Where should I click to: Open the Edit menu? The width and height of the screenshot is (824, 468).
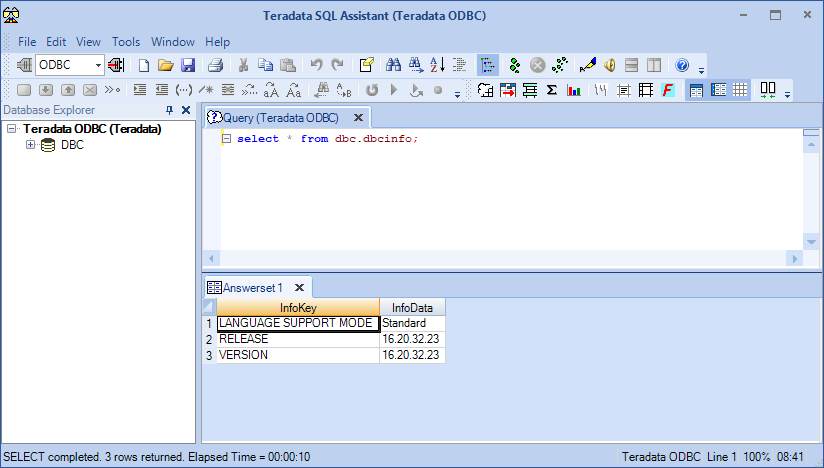pos(56,41)
